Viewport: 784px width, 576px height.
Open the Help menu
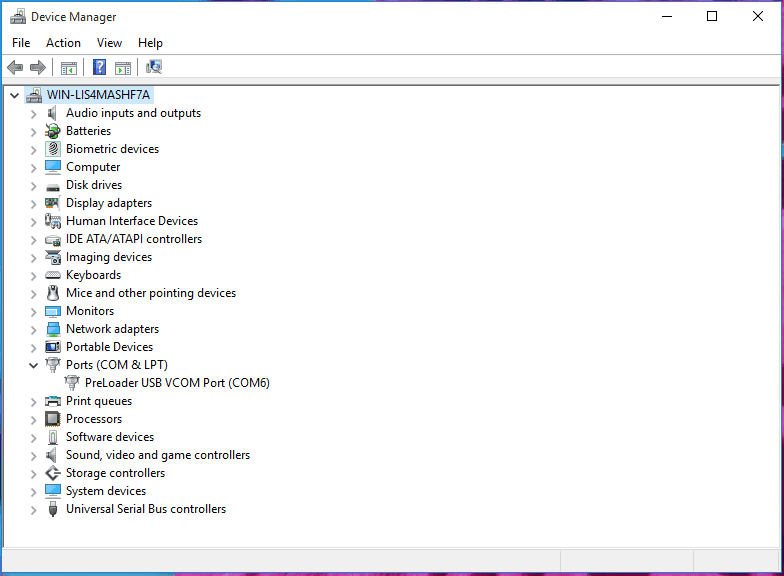(x=150, y=43)
